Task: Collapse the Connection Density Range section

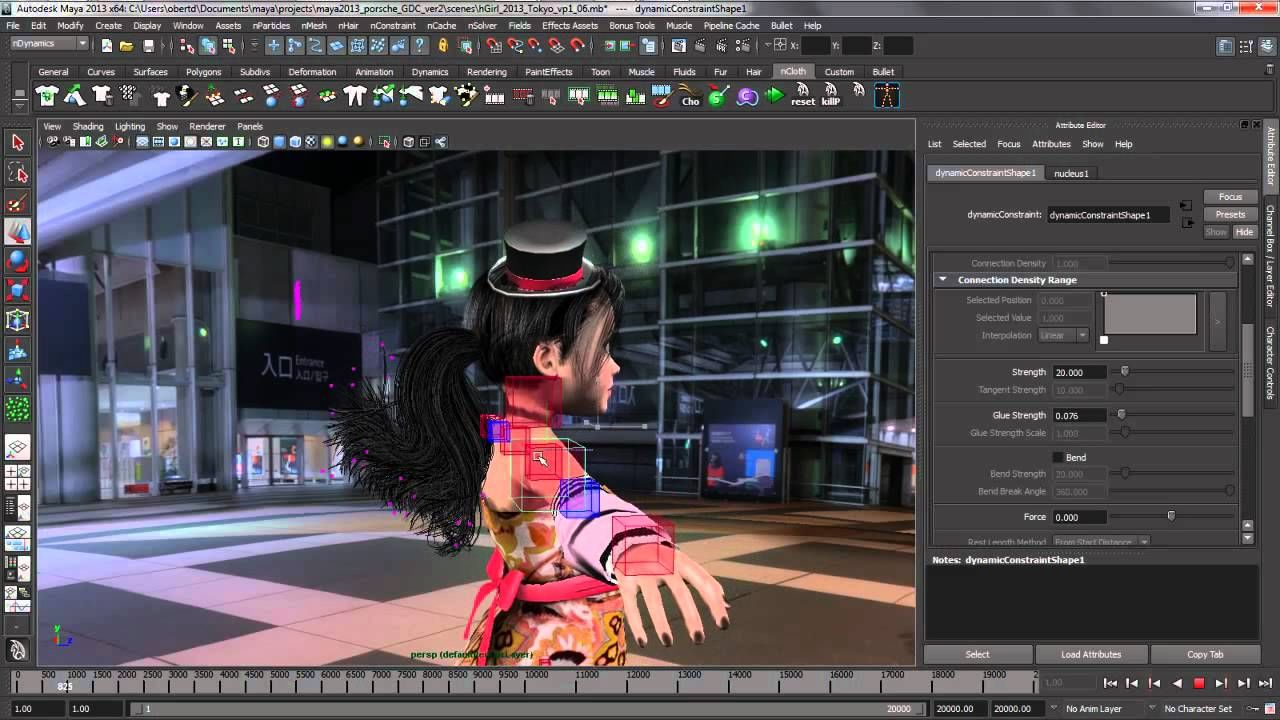Action: point(942,279)
